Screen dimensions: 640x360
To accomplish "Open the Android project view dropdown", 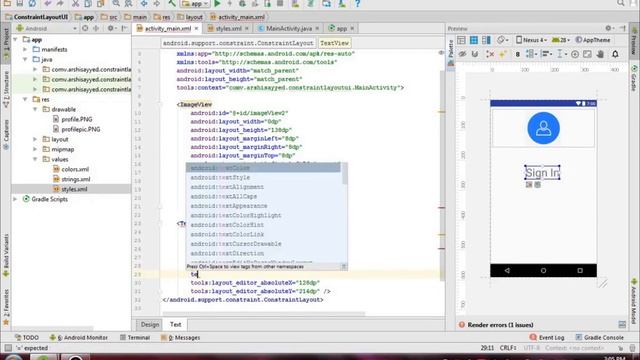I will tap(46, 28).
